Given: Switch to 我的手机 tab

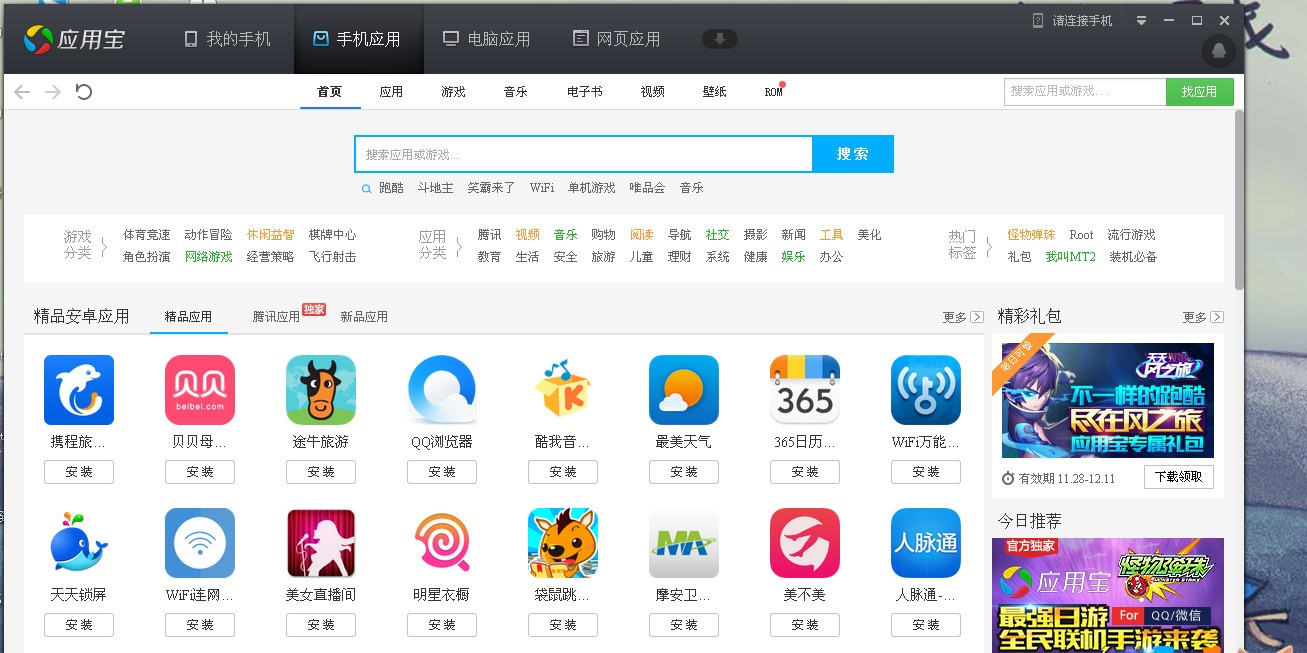Looking at the screenshot, I should point(227,39).
